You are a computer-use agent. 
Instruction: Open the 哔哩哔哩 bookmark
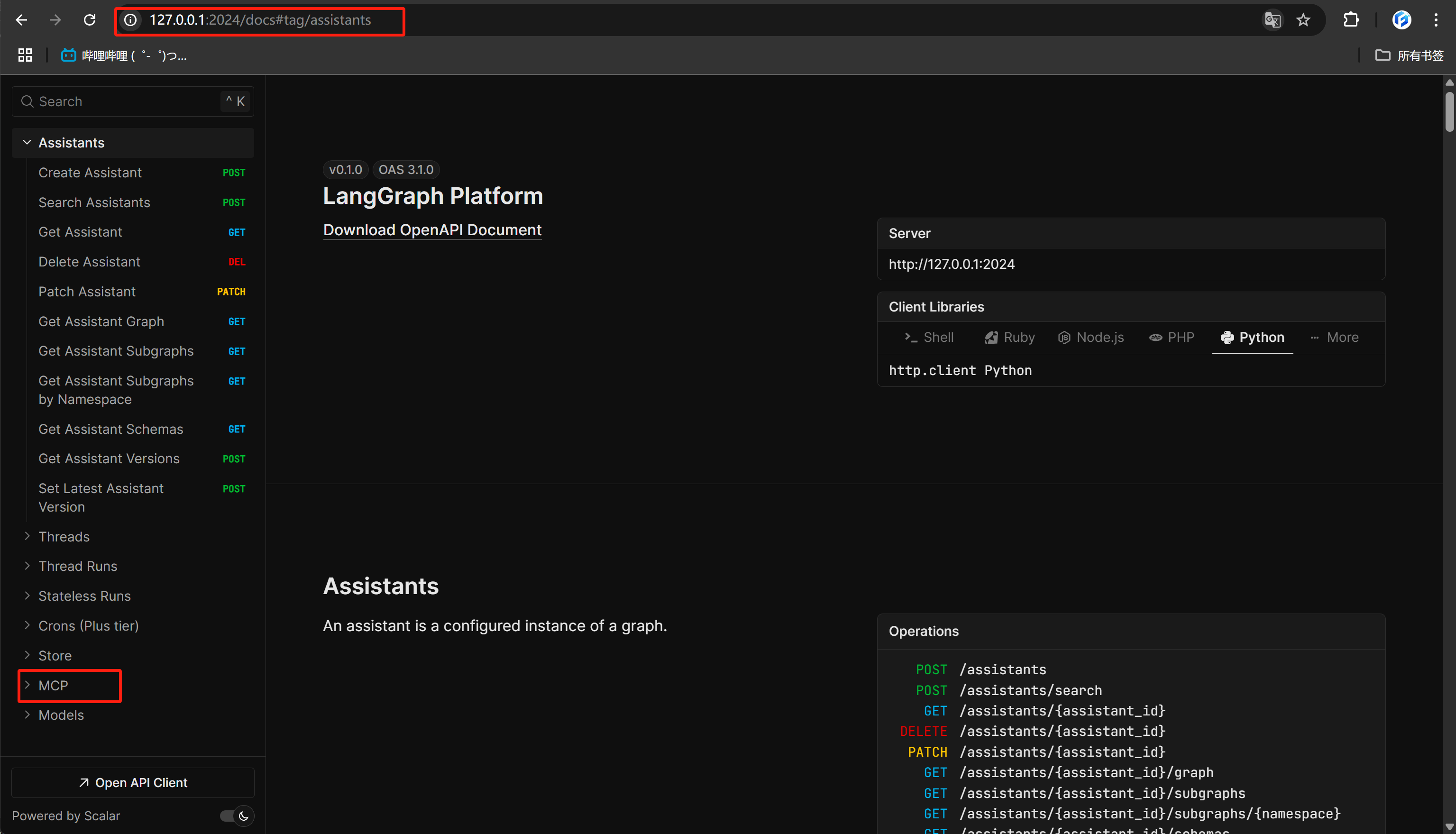(124, 55)
